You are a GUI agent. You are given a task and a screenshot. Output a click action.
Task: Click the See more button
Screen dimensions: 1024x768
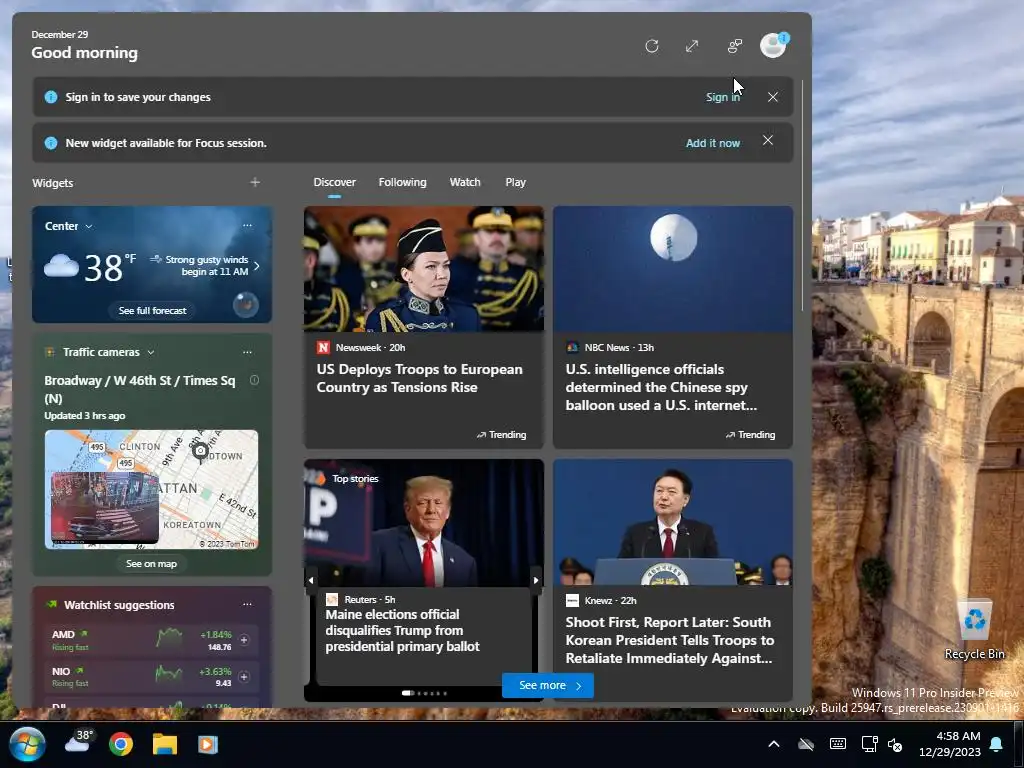point(548,685)
